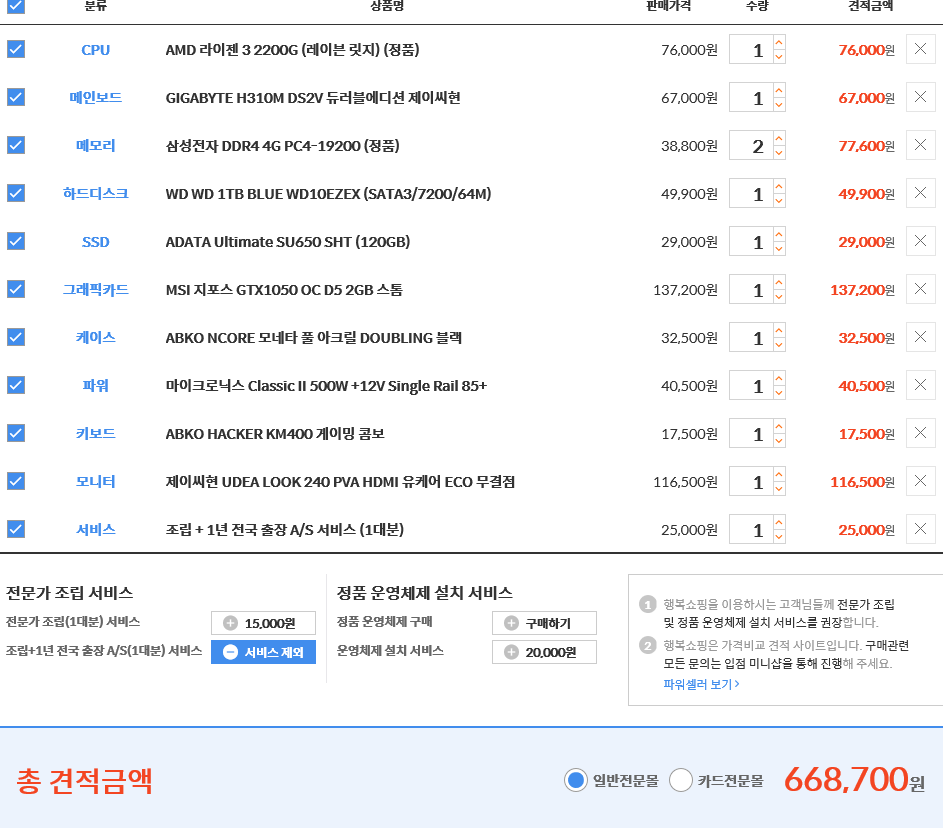This screenshot has width=943, height=828.
Task: Open the 모니터 category link
Action: coord(96,482)
